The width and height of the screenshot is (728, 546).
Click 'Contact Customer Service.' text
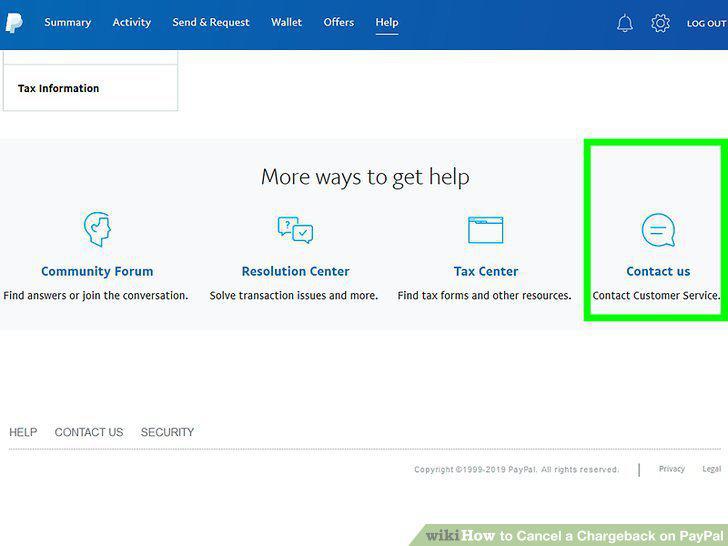656,295
